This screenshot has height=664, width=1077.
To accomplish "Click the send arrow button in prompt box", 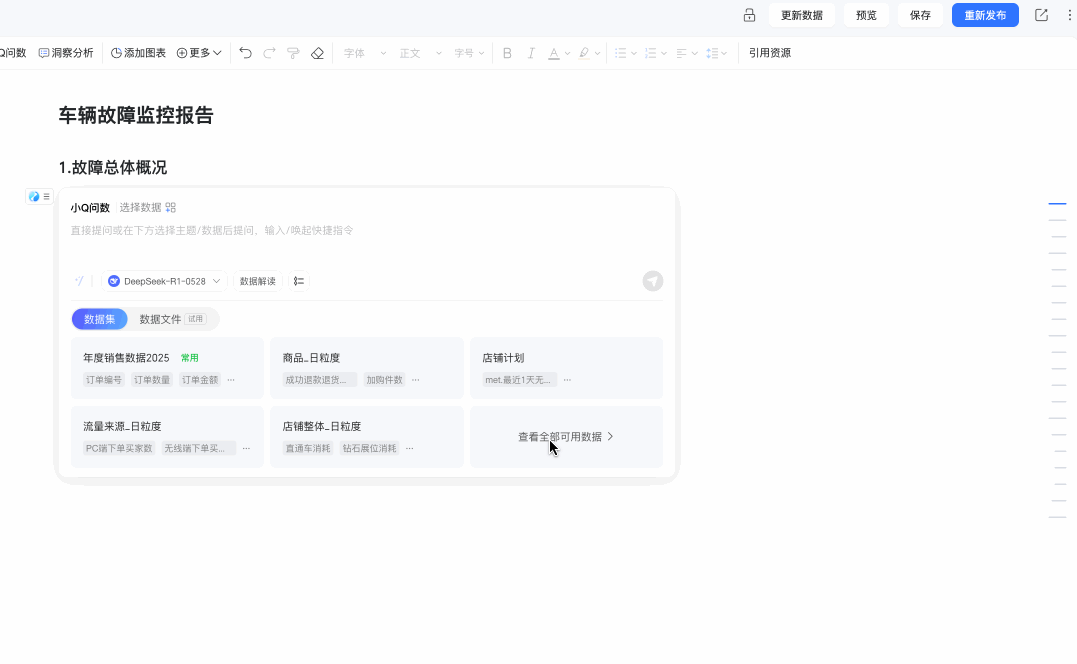I will 653,281.
